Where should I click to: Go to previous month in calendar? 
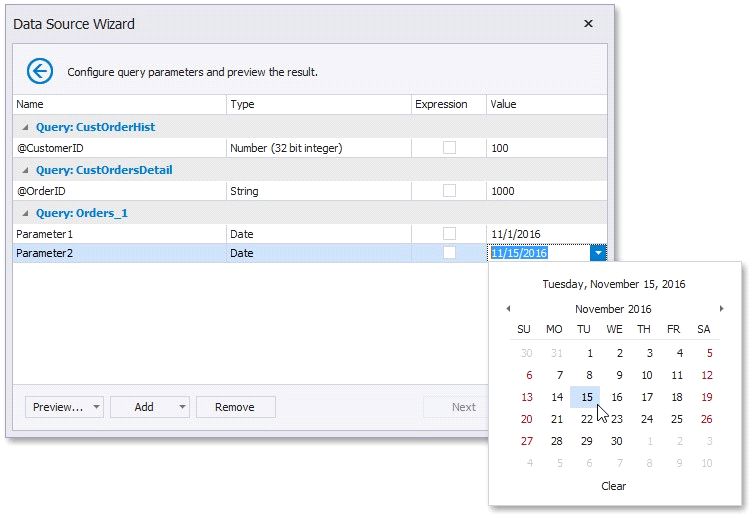point(508,309)
